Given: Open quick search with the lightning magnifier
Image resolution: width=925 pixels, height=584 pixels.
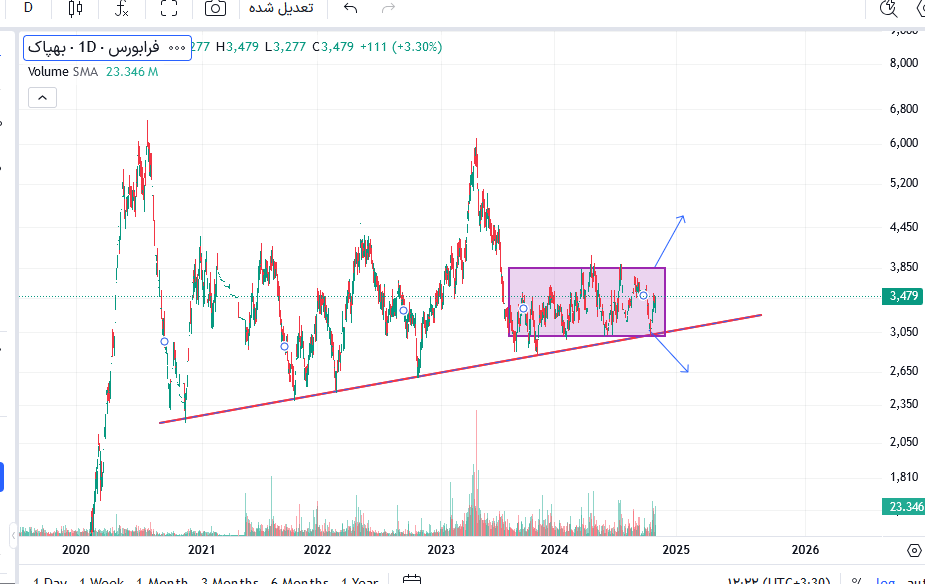Looking at the screenshot, I should coord(888,8).
